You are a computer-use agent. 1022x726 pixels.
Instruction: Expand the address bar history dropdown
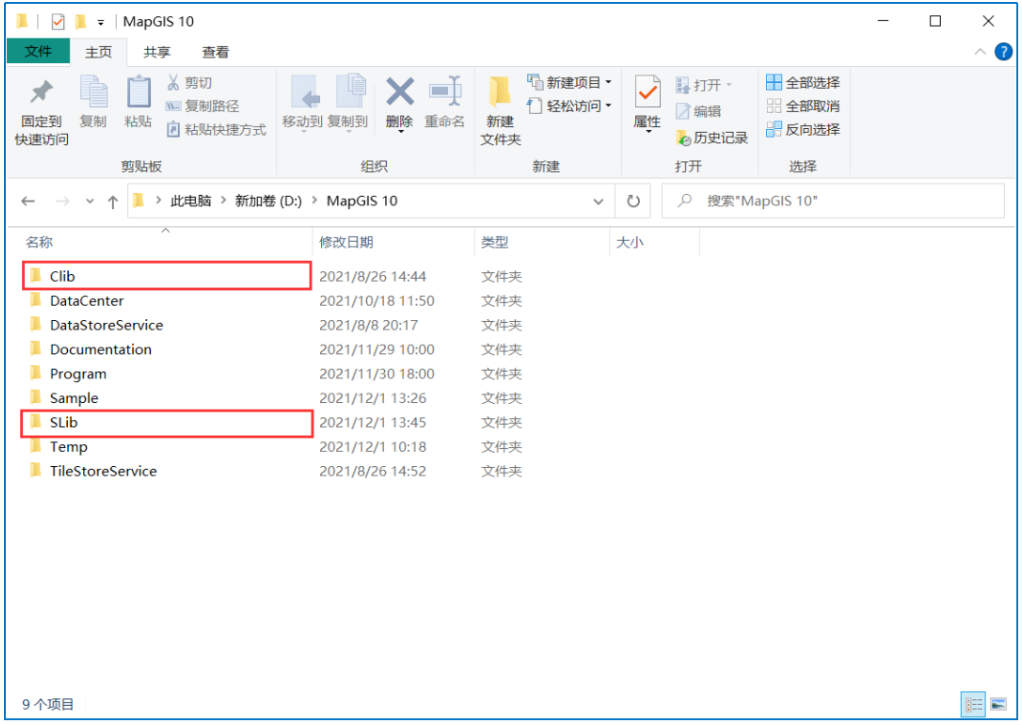[598, 201]
